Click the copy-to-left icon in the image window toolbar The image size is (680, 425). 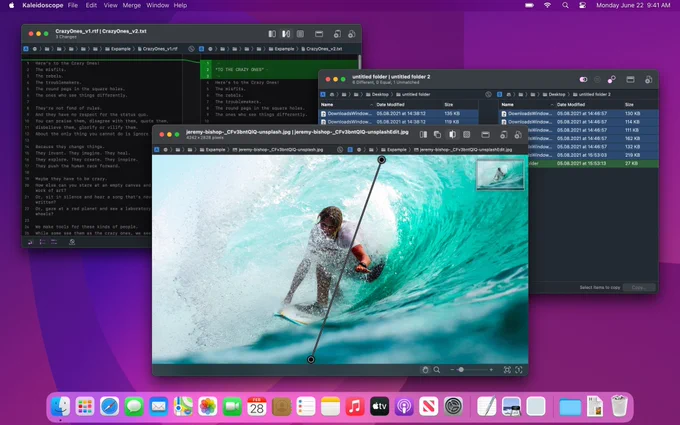click(x=503, y=135)
